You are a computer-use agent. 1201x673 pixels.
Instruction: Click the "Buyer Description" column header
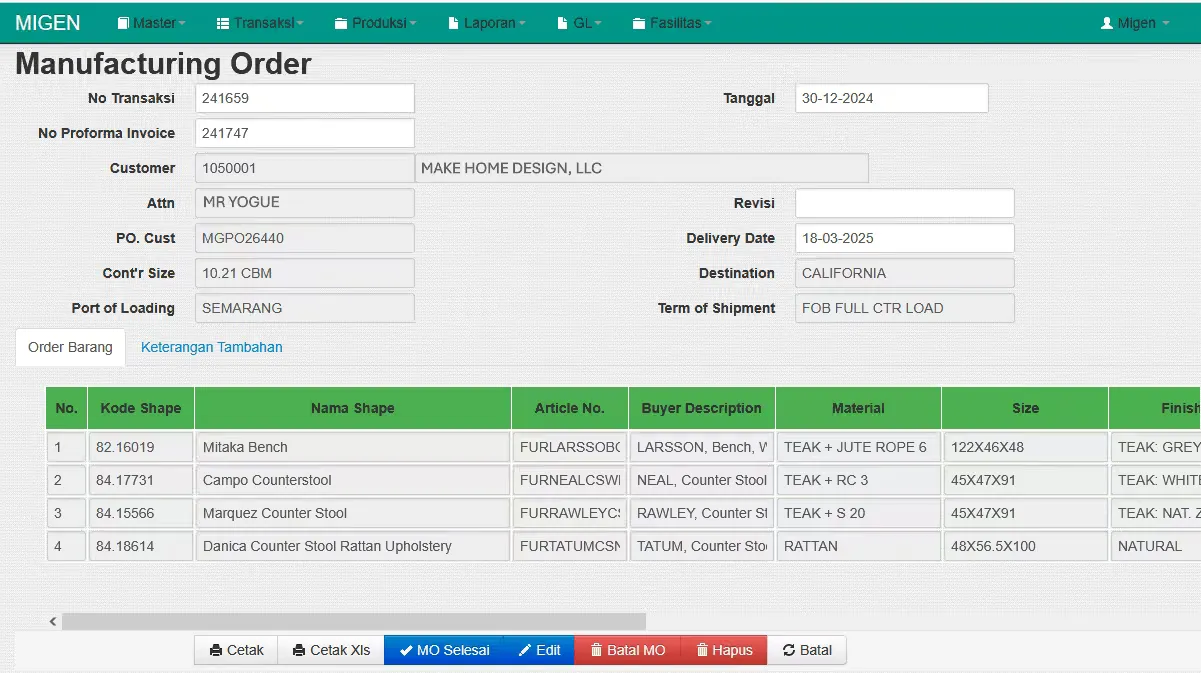702,408
